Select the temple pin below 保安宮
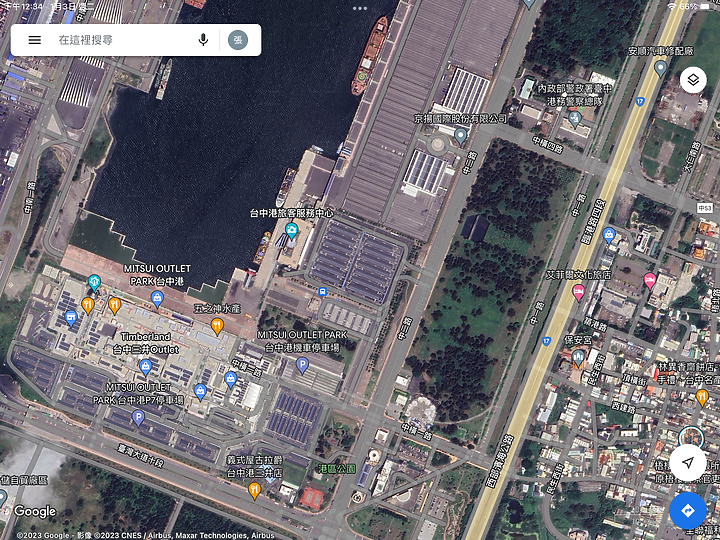Viewport: 720px width, 540px height. pyautogui.click(x=578, y=358)
